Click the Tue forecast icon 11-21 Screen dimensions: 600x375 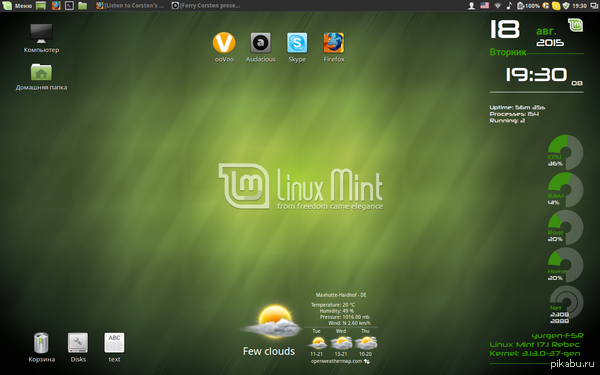tap(318, 342)
